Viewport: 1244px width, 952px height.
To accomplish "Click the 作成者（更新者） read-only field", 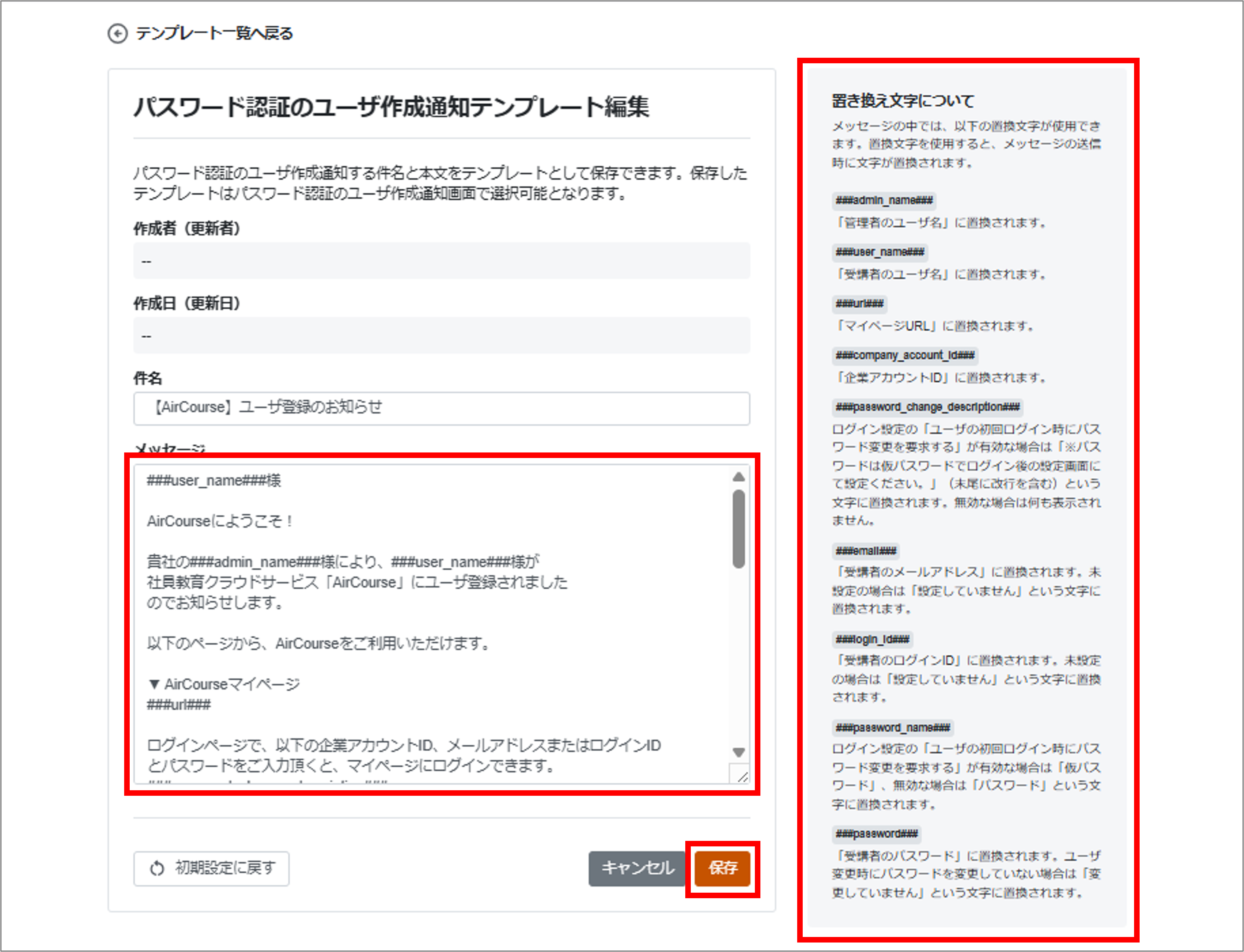I will (441, 261).
